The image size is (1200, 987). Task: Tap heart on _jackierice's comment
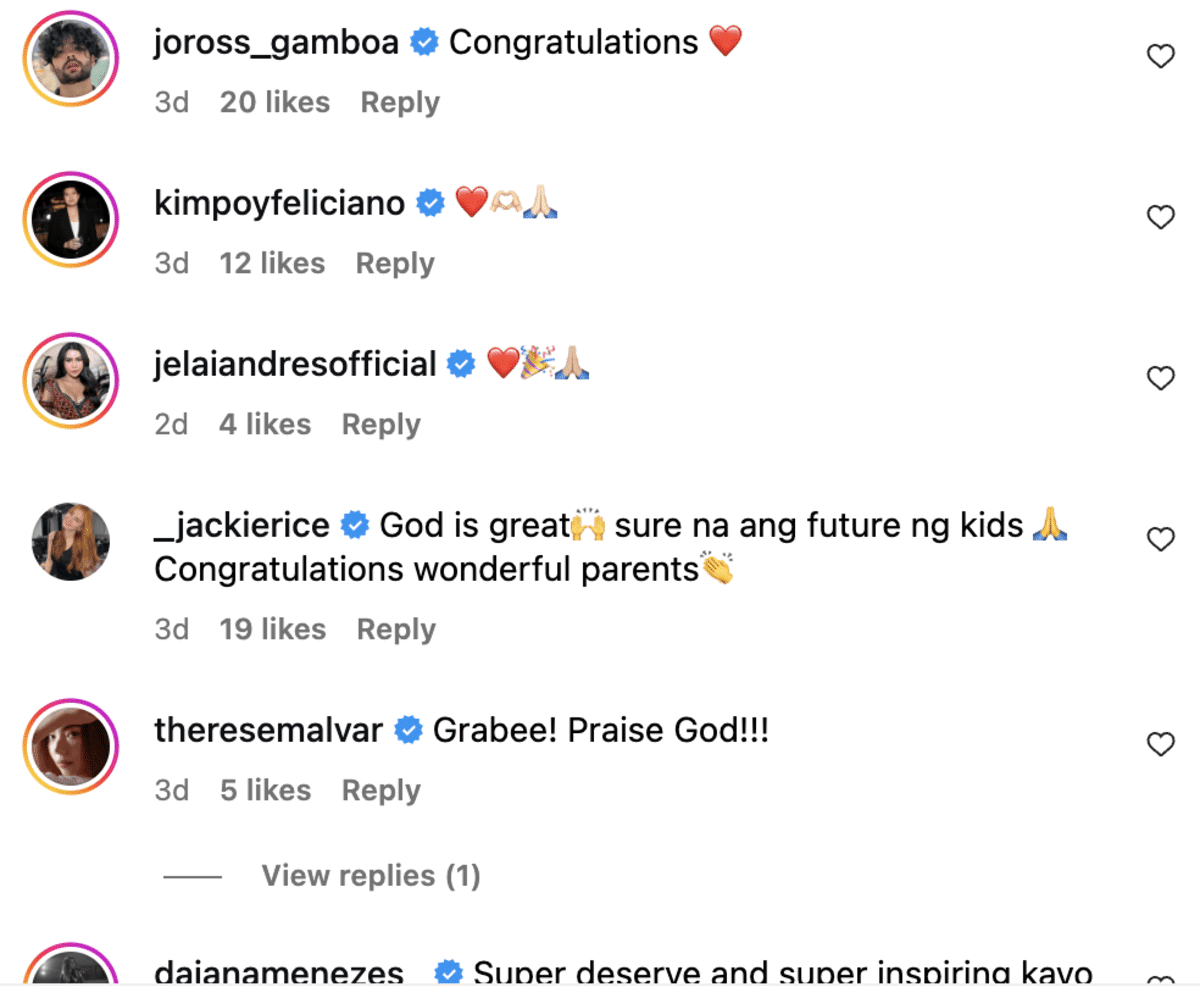coord(1160,540)
